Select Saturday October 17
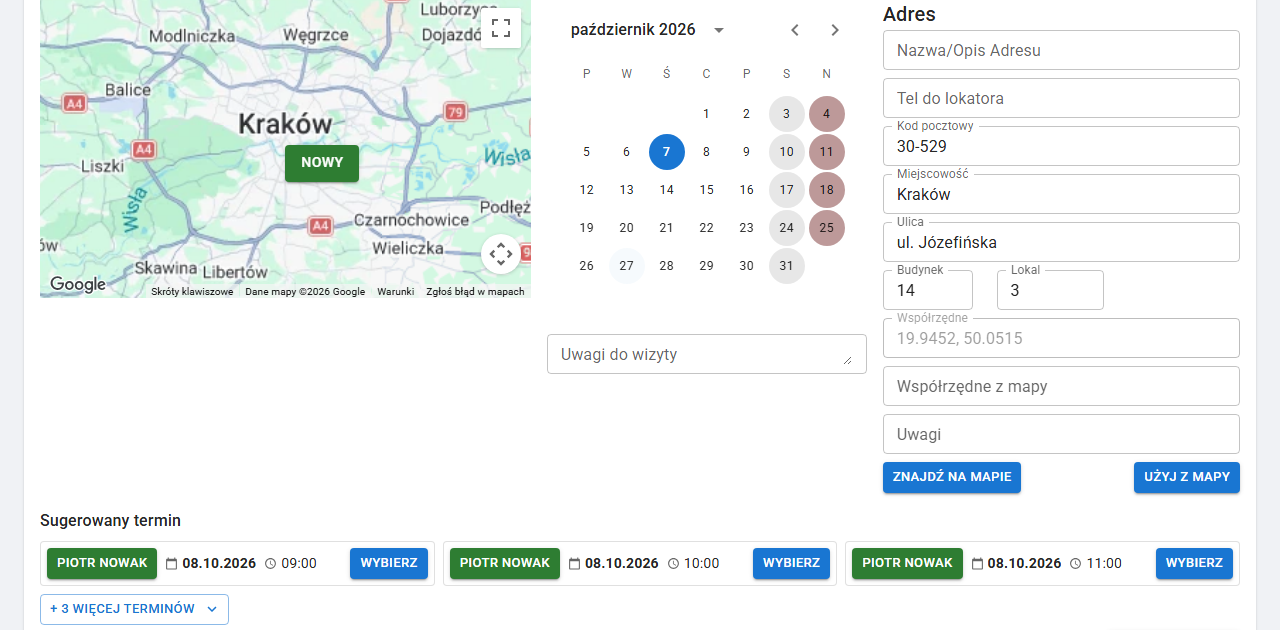Image resolution: width=1280 pixels, height=630 pixels. [787, 190]
